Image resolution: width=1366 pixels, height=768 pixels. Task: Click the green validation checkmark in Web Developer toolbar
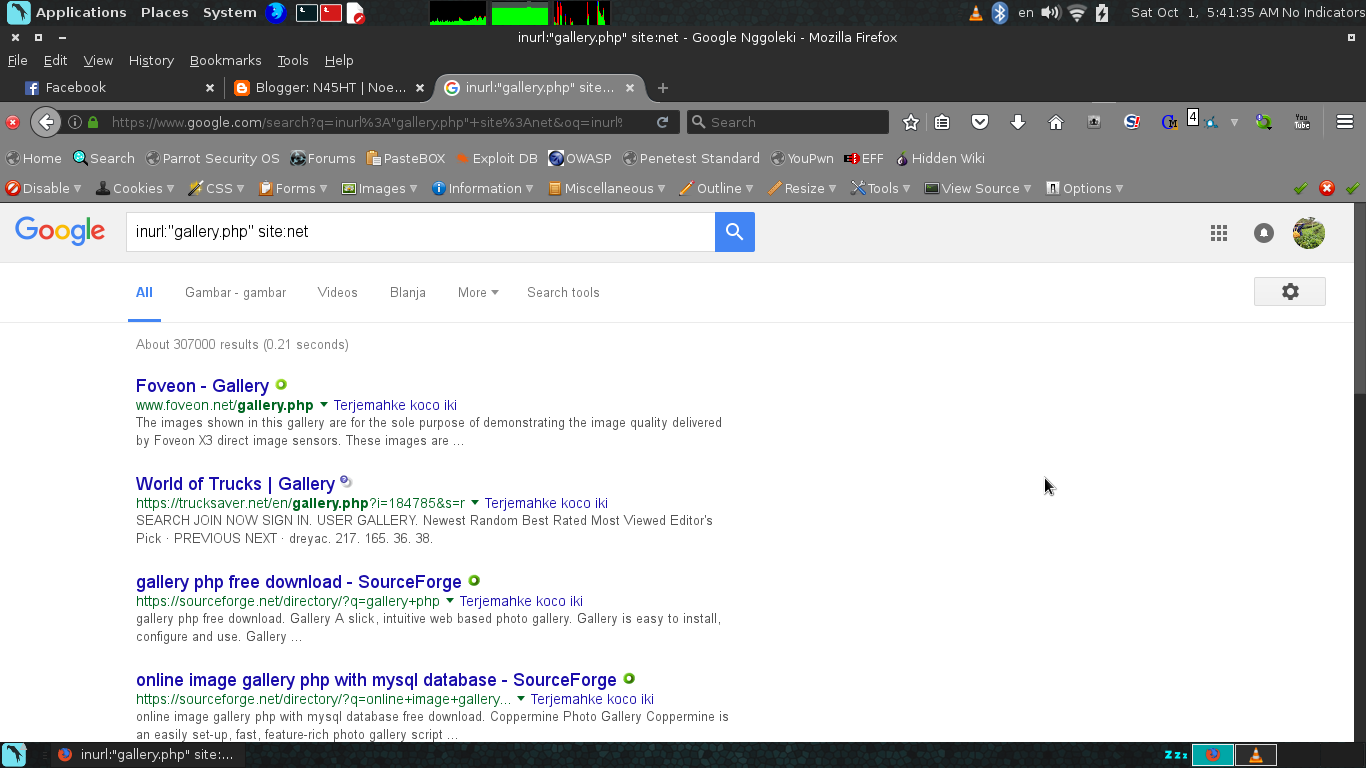(1301, 188)
